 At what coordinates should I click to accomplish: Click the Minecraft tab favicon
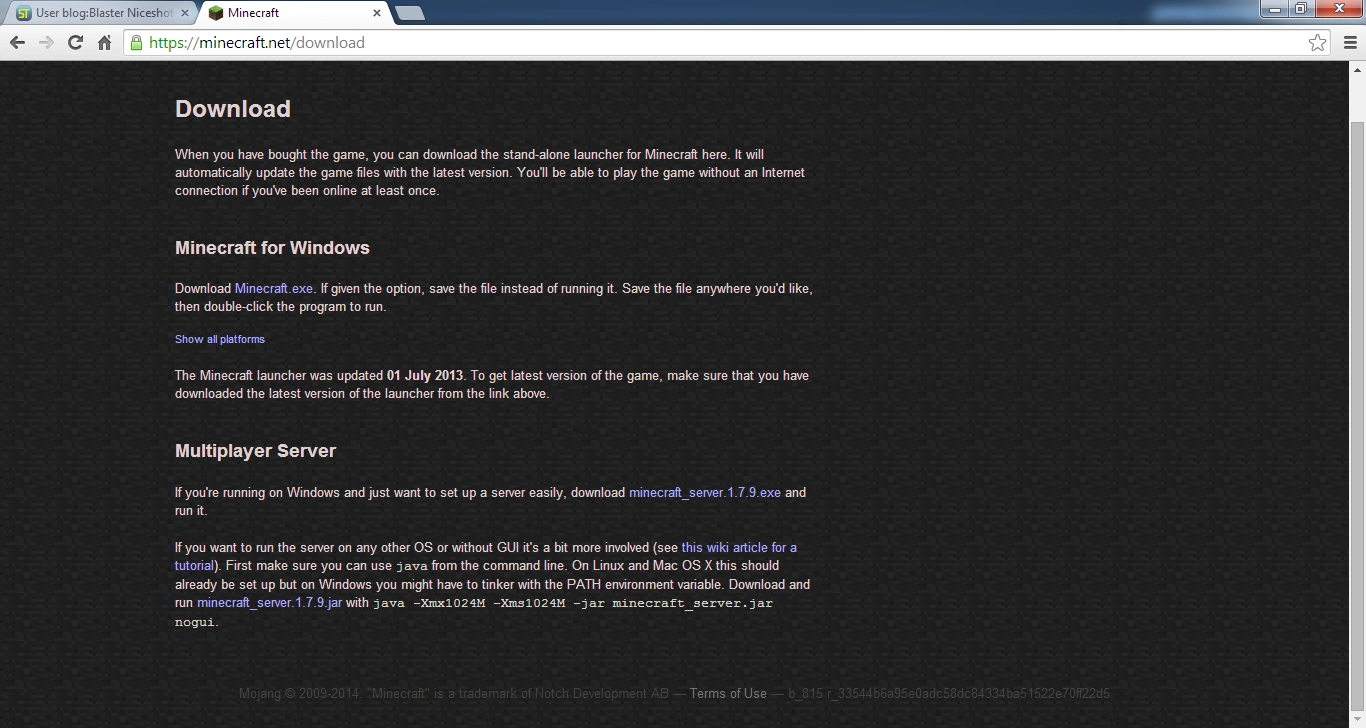click(215, 13)
